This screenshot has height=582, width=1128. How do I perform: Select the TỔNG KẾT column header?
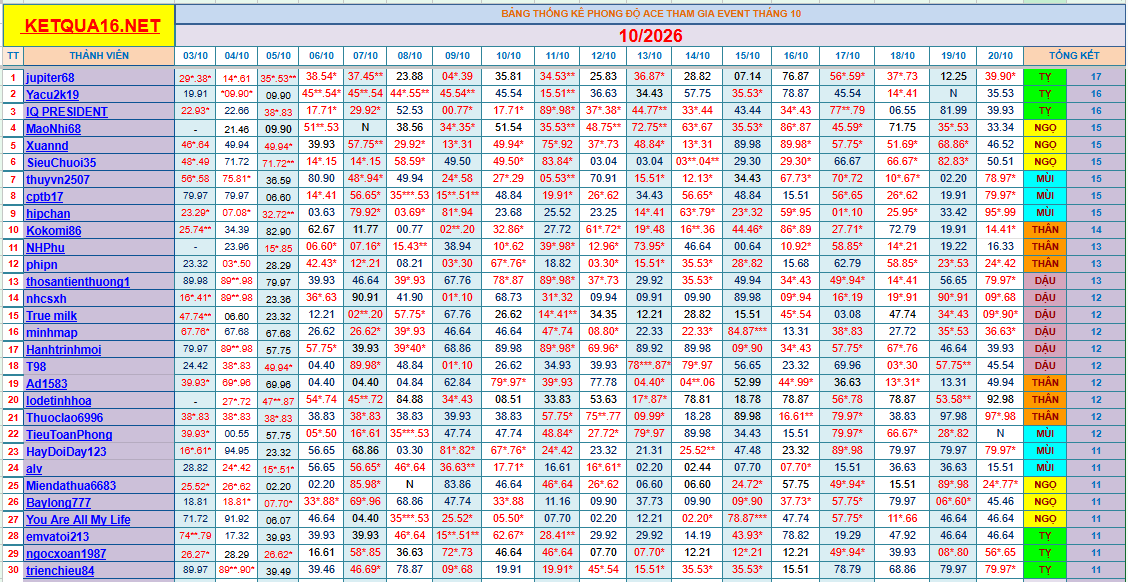tap(1075, 56)
